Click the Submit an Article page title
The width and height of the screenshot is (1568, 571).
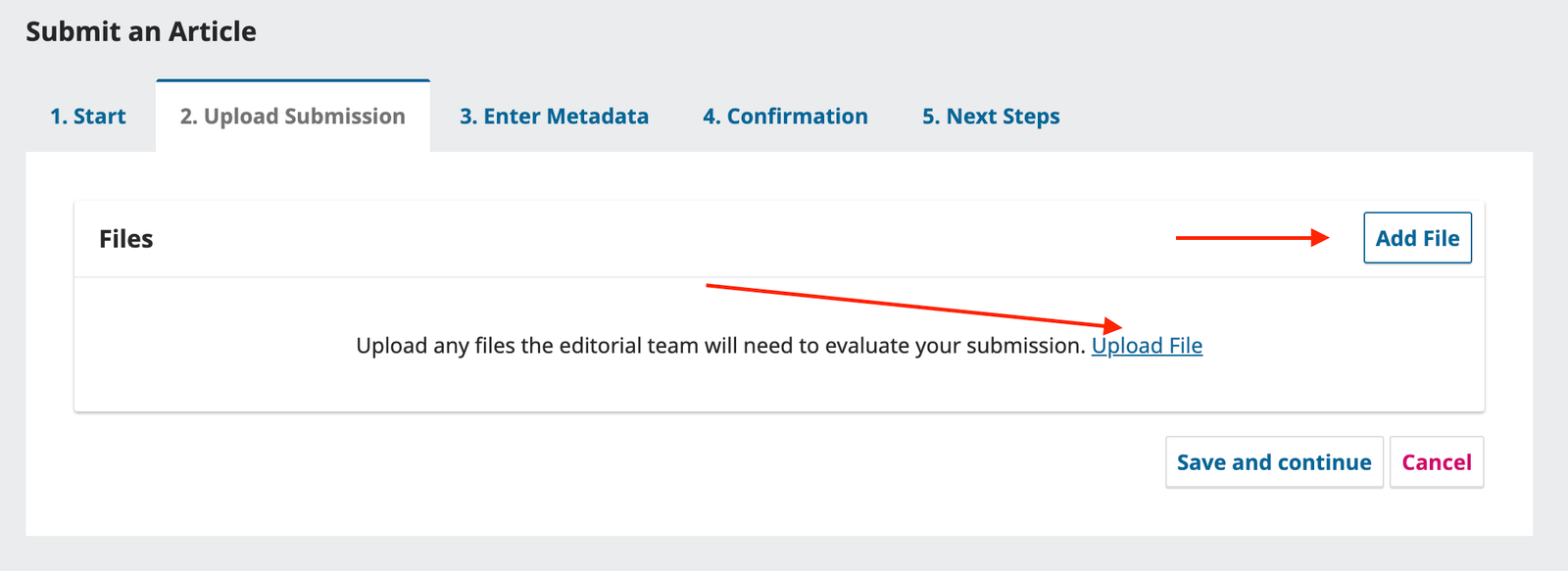(x=141, y=31)
